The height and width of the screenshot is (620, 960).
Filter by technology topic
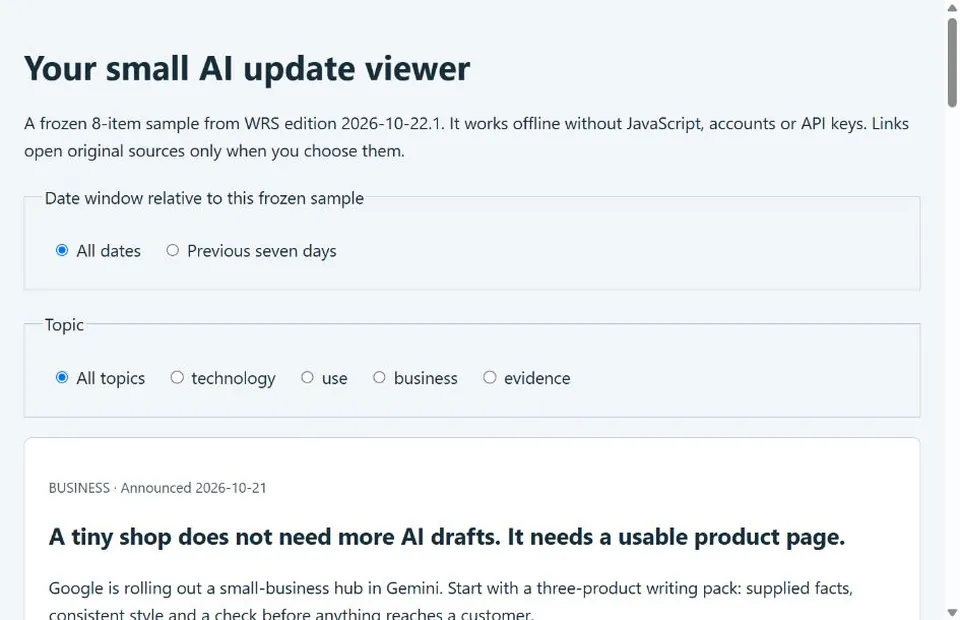click(177, 378)
